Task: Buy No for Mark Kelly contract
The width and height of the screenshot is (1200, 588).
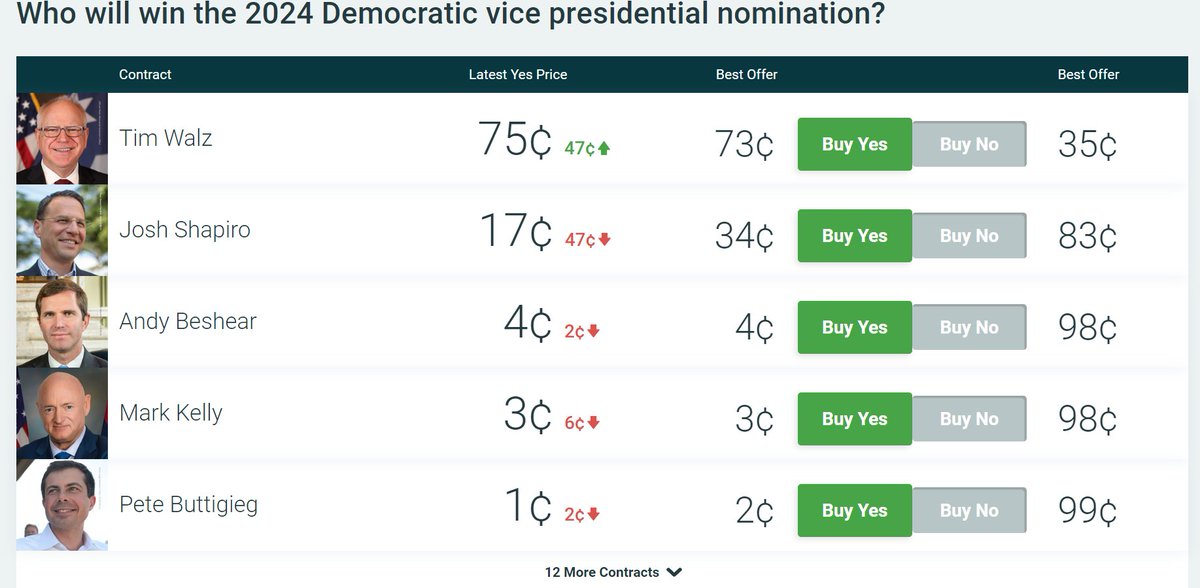Action: [969, 419]
